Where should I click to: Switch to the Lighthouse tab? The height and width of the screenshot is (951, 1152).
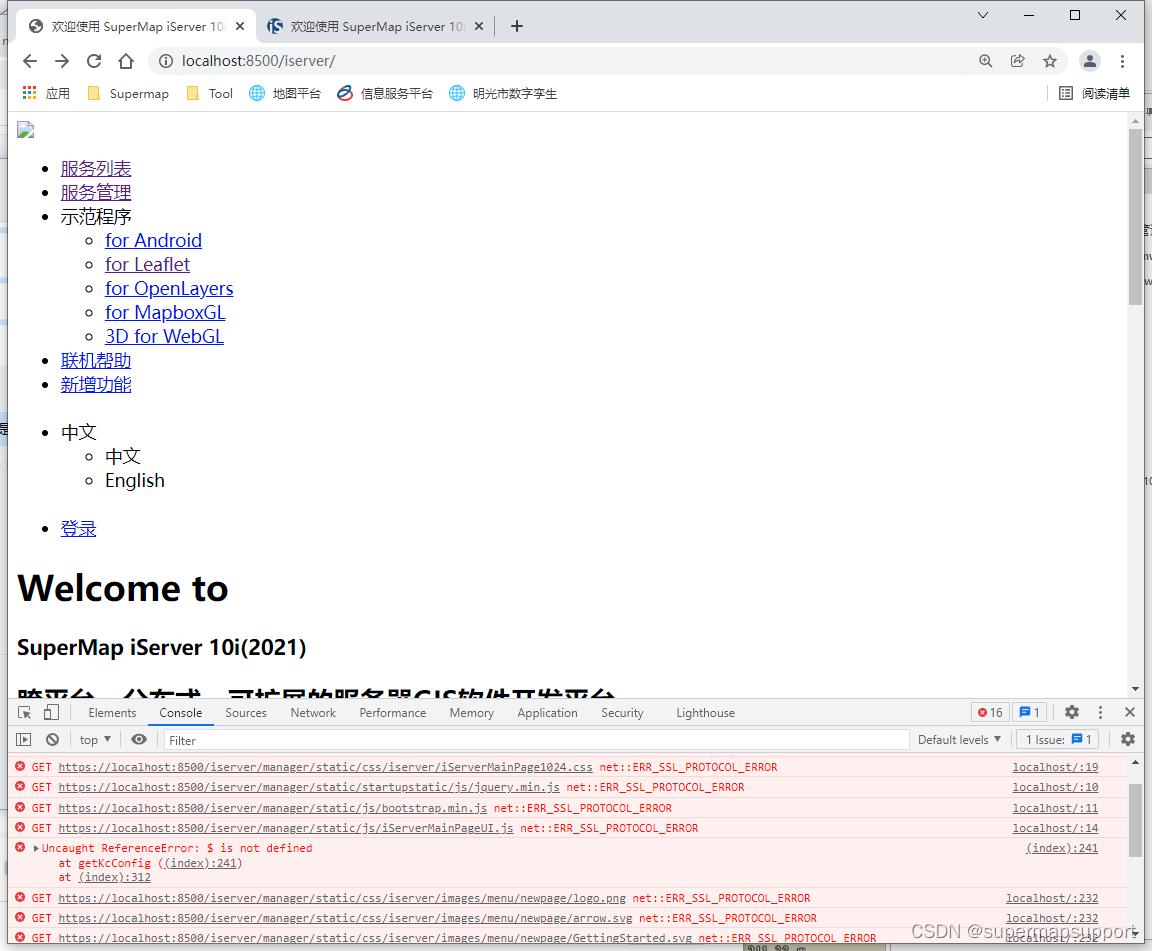706,713
